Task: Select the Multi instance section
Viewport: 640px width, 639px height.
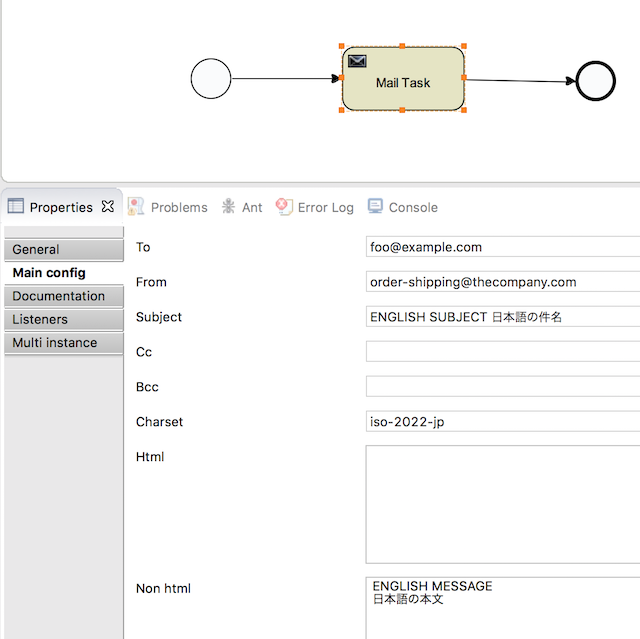Action: (63, 342)
